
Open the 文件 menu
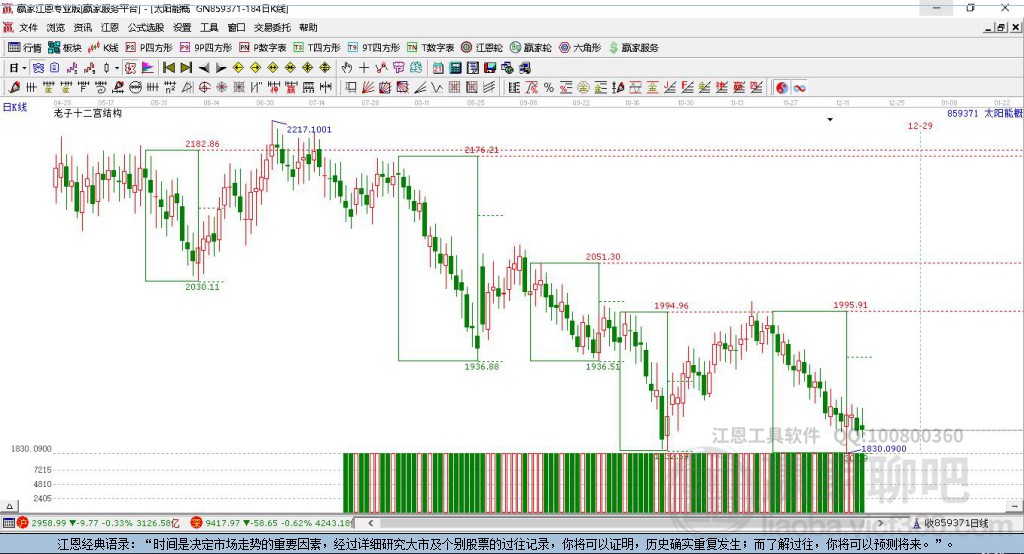tap(28, 27)
